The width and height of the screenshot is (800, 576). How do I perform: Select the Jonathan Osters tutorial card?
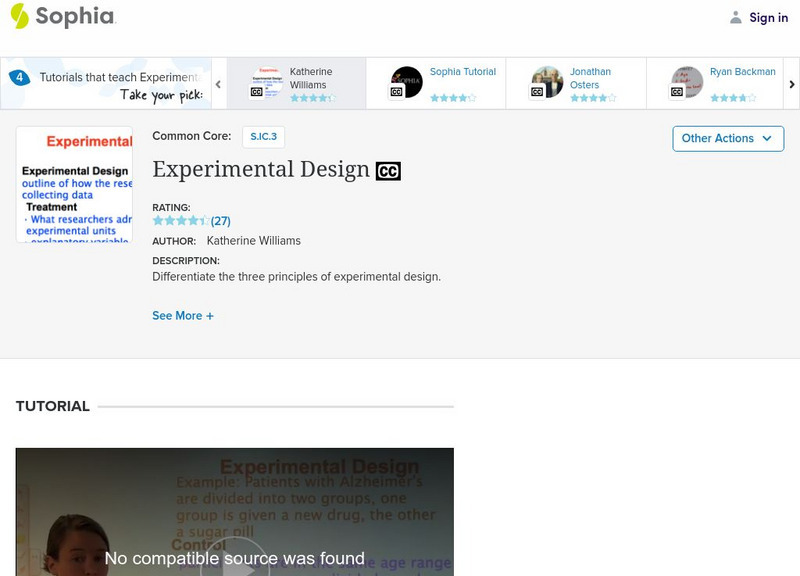(588, 80)
